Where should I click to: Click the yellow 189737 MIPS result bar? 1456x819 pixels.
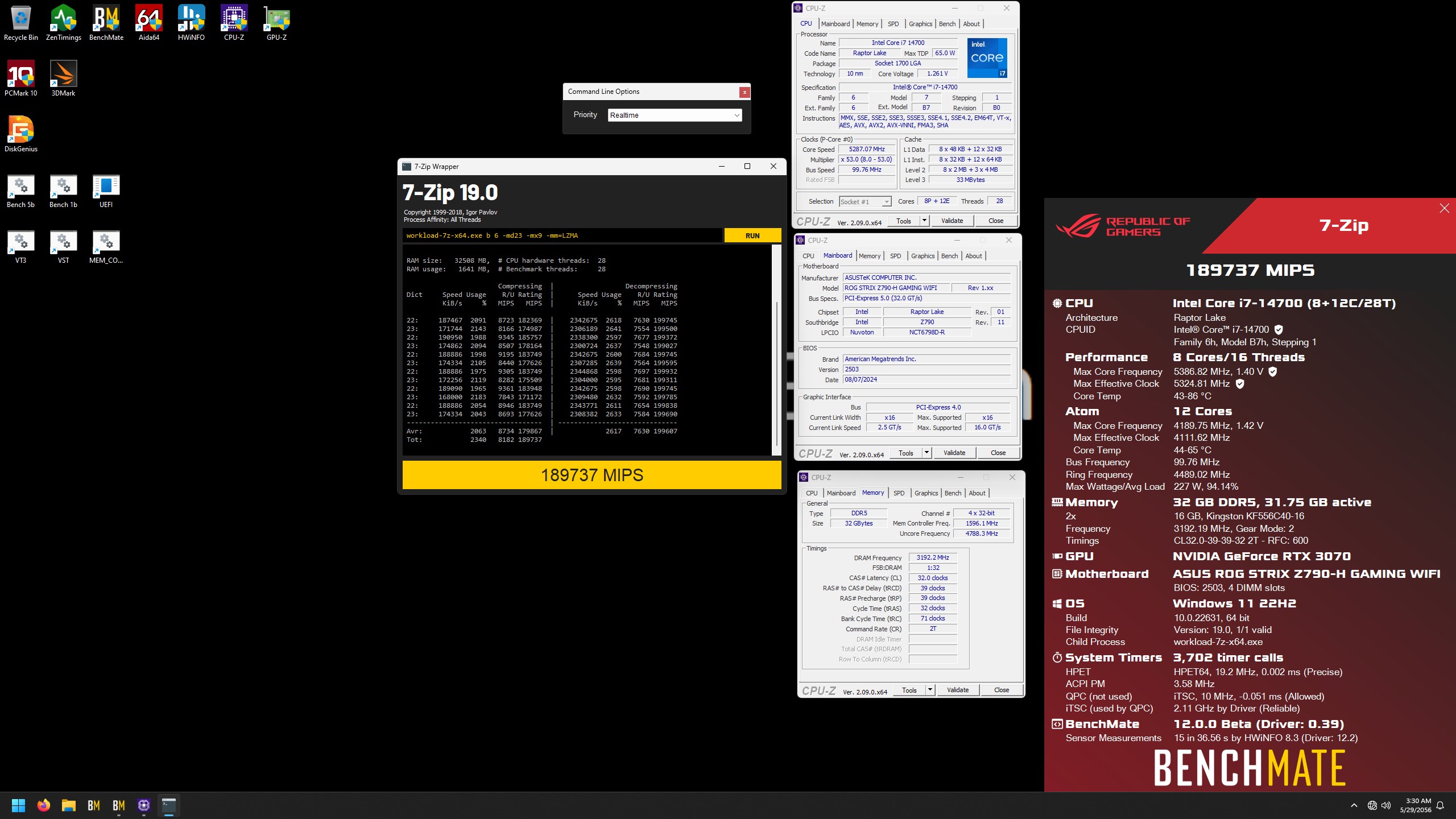591,475
